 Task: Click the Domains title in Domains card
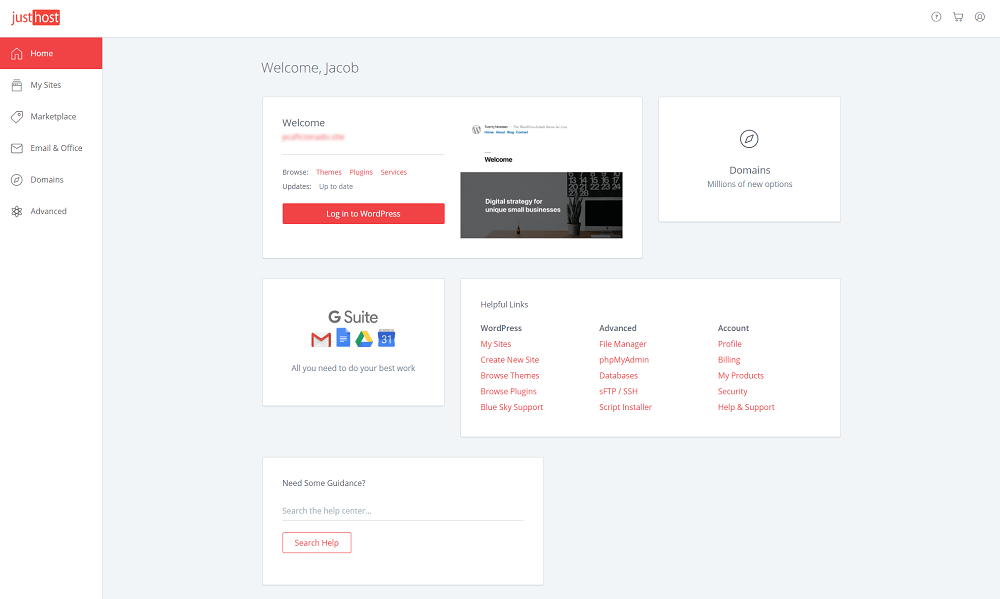click(x=749, y=170)
